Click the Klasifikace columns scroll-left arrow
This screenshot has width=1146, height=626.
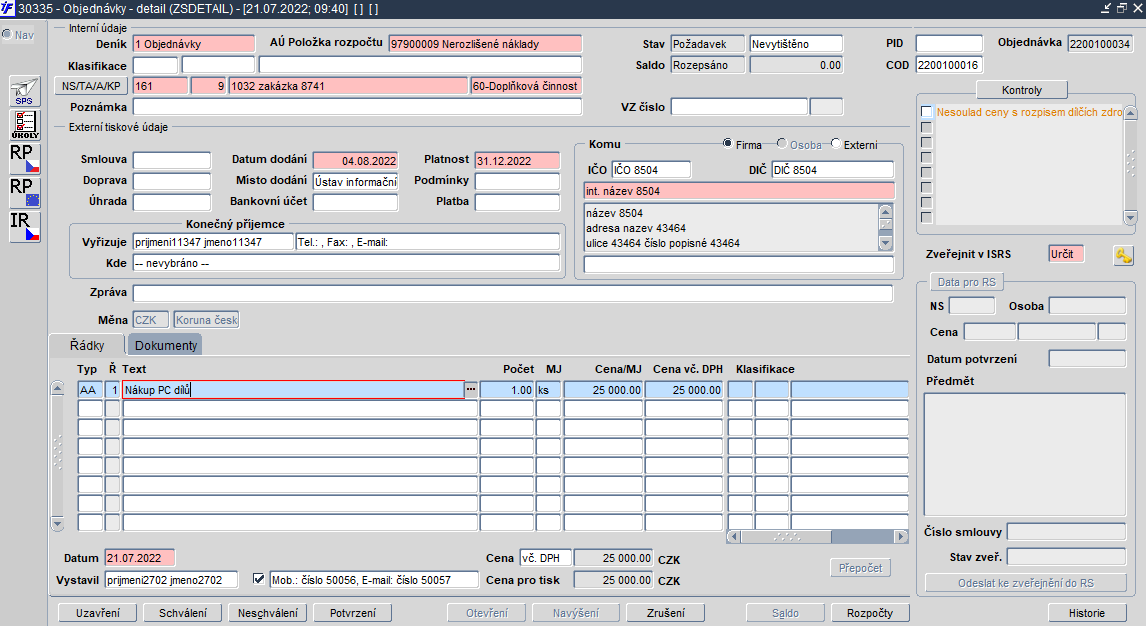coord(734,537)
